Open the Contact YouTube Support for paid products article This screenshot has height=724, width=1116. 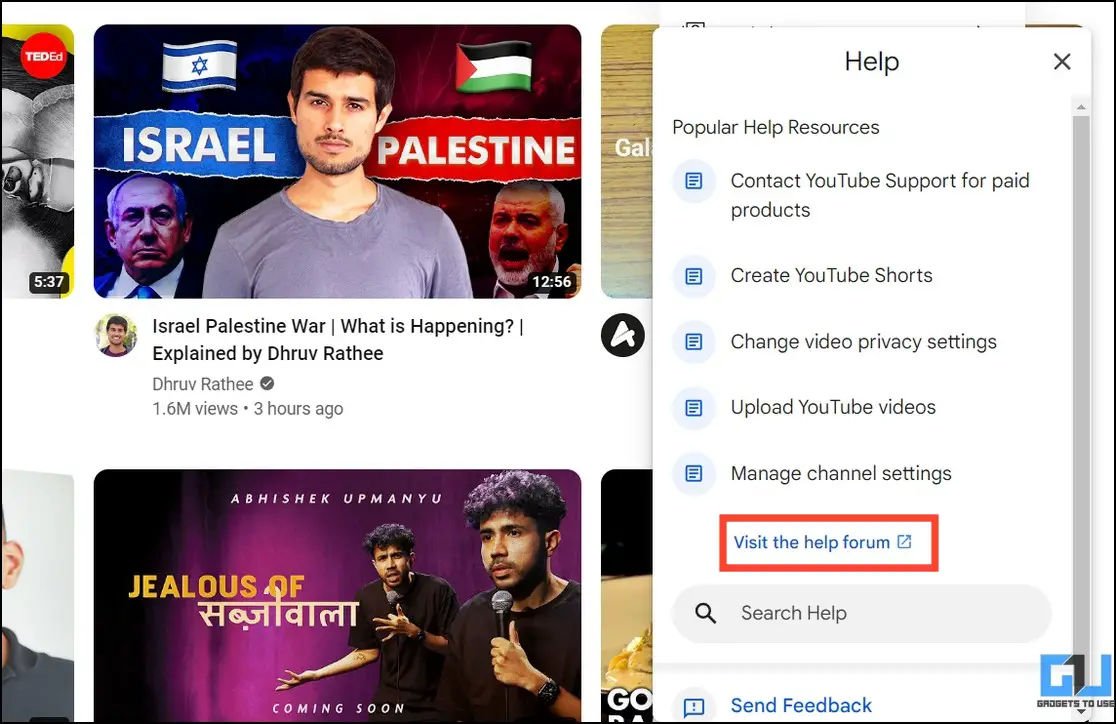[880, 195]
